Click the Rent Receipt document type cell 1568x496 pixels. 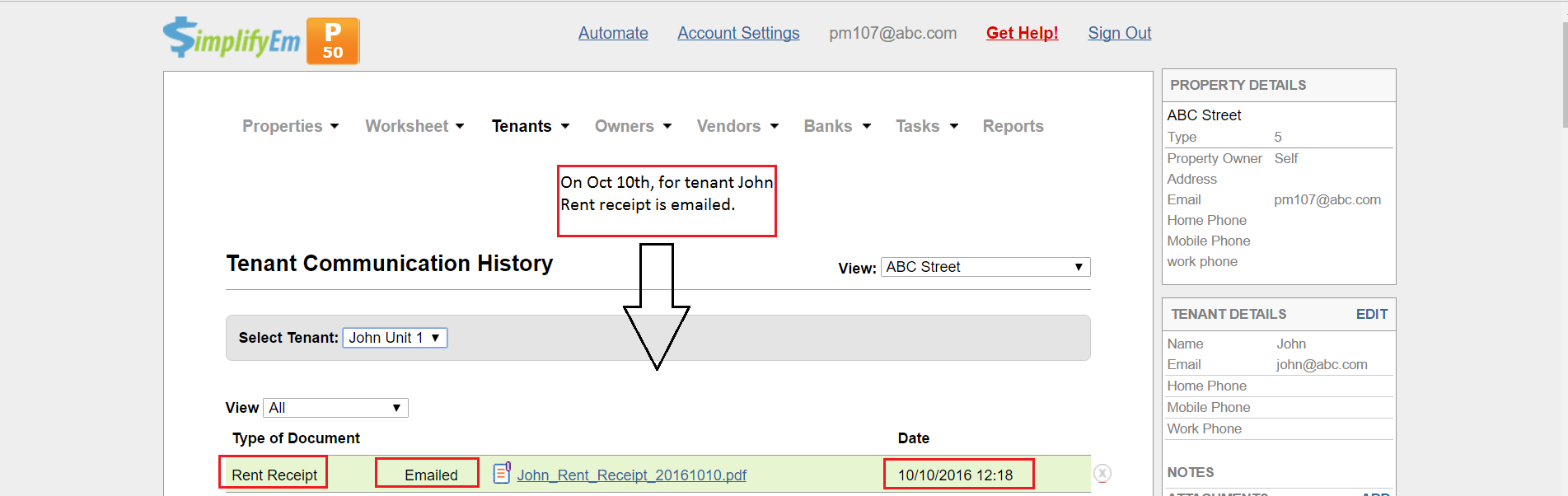(x=274, y=475)
